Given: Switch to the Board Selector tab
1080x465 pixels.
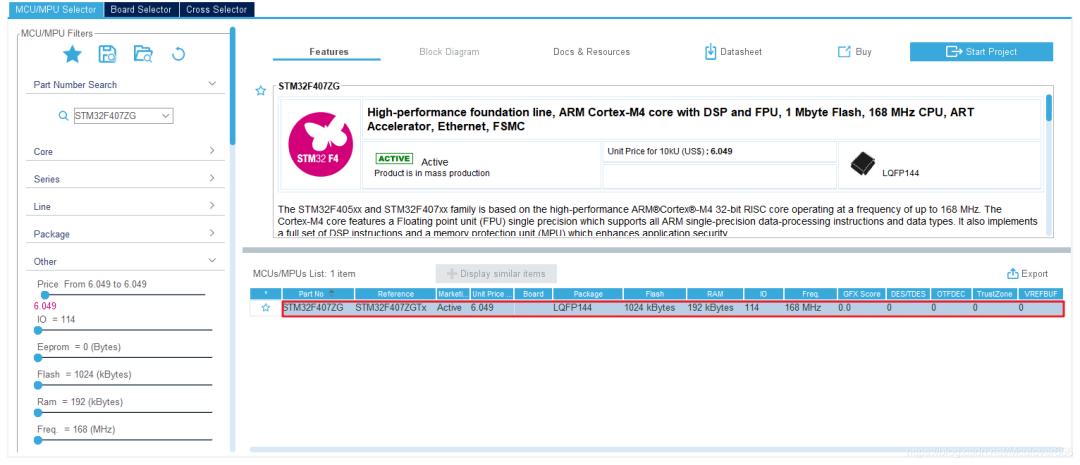Looking at the screenshot, I should [141, 10].
